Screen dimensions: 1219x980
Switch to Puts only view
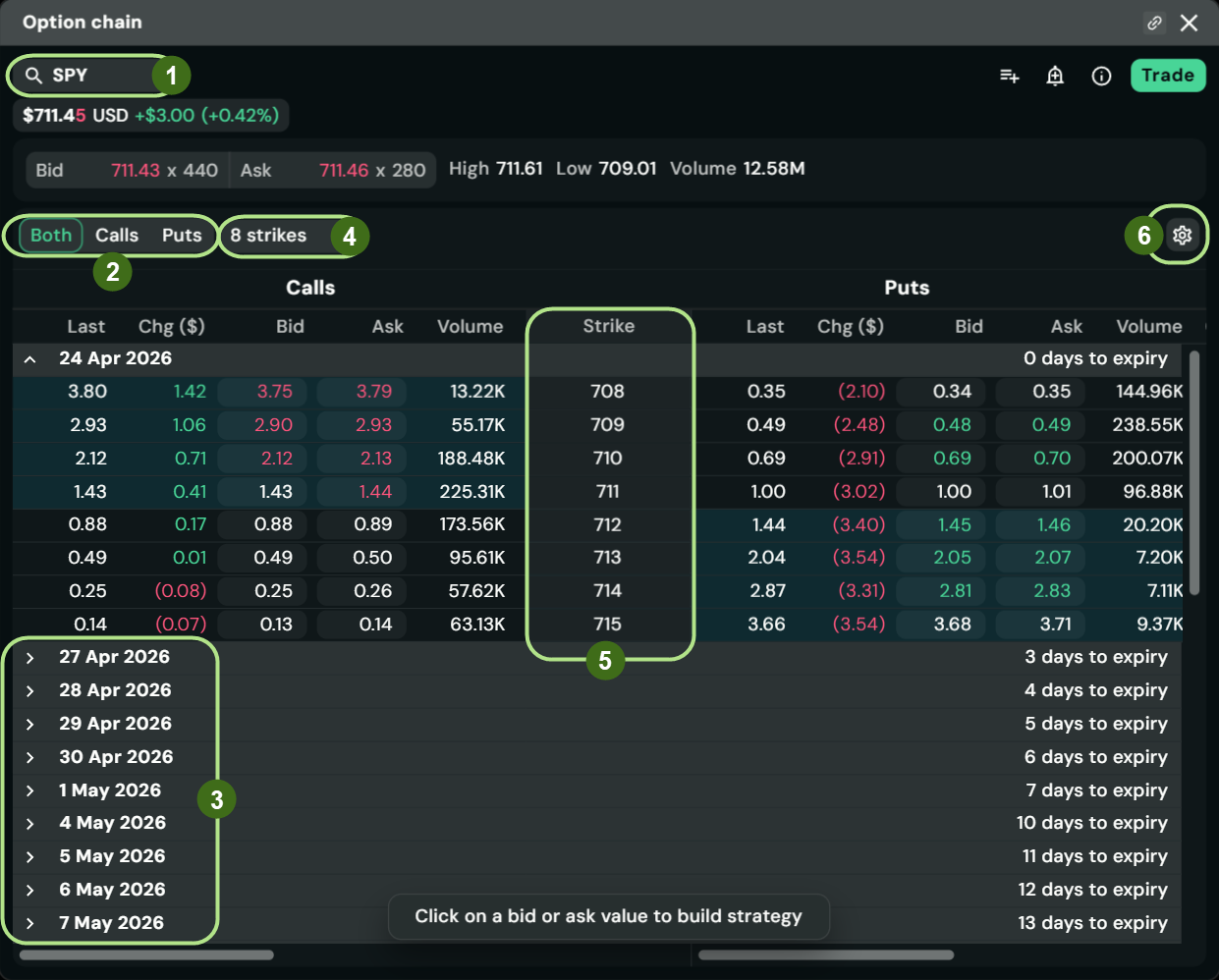182,236
